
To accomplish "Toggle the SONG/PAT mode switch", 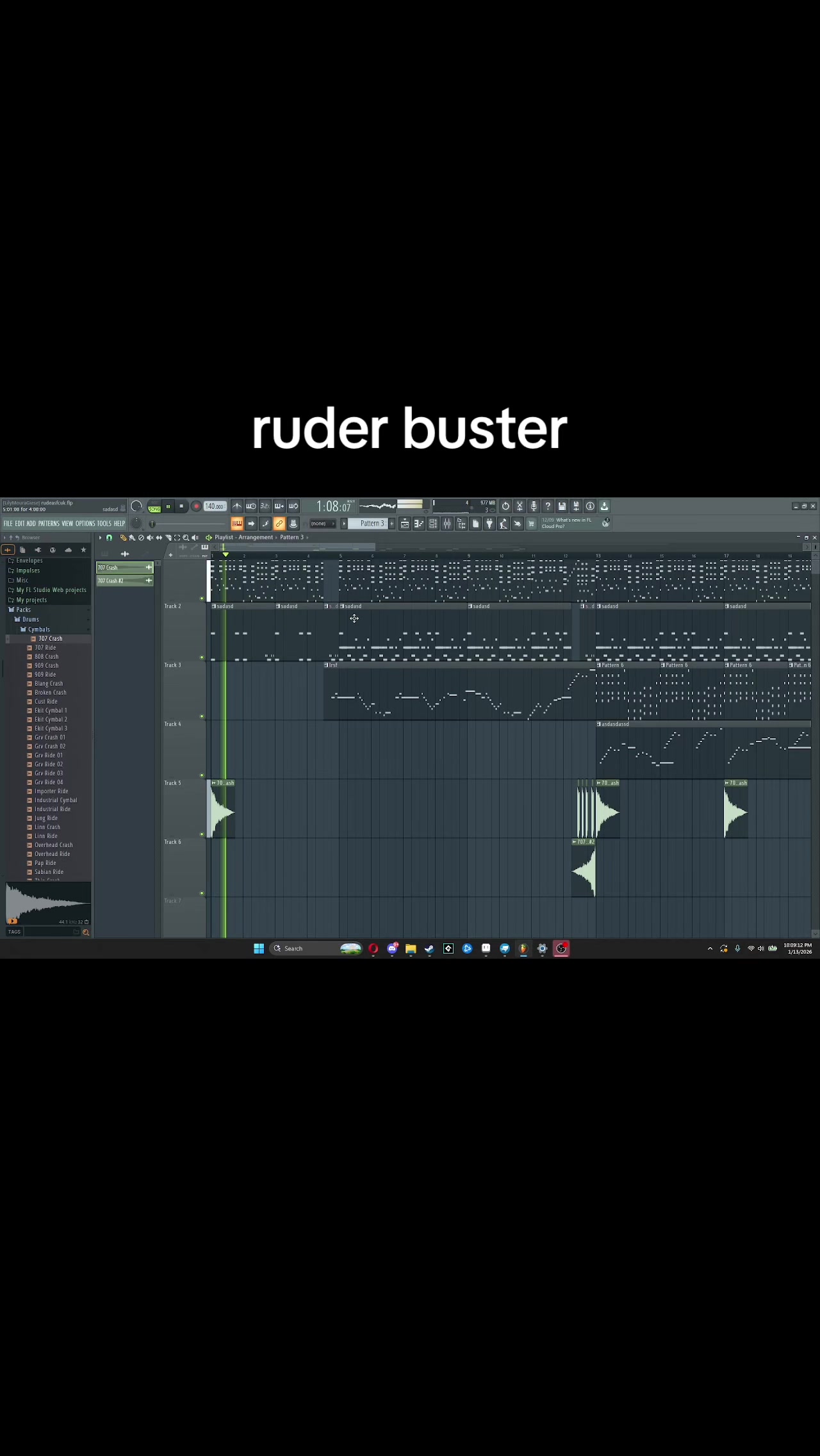I will tap(154, 507).
